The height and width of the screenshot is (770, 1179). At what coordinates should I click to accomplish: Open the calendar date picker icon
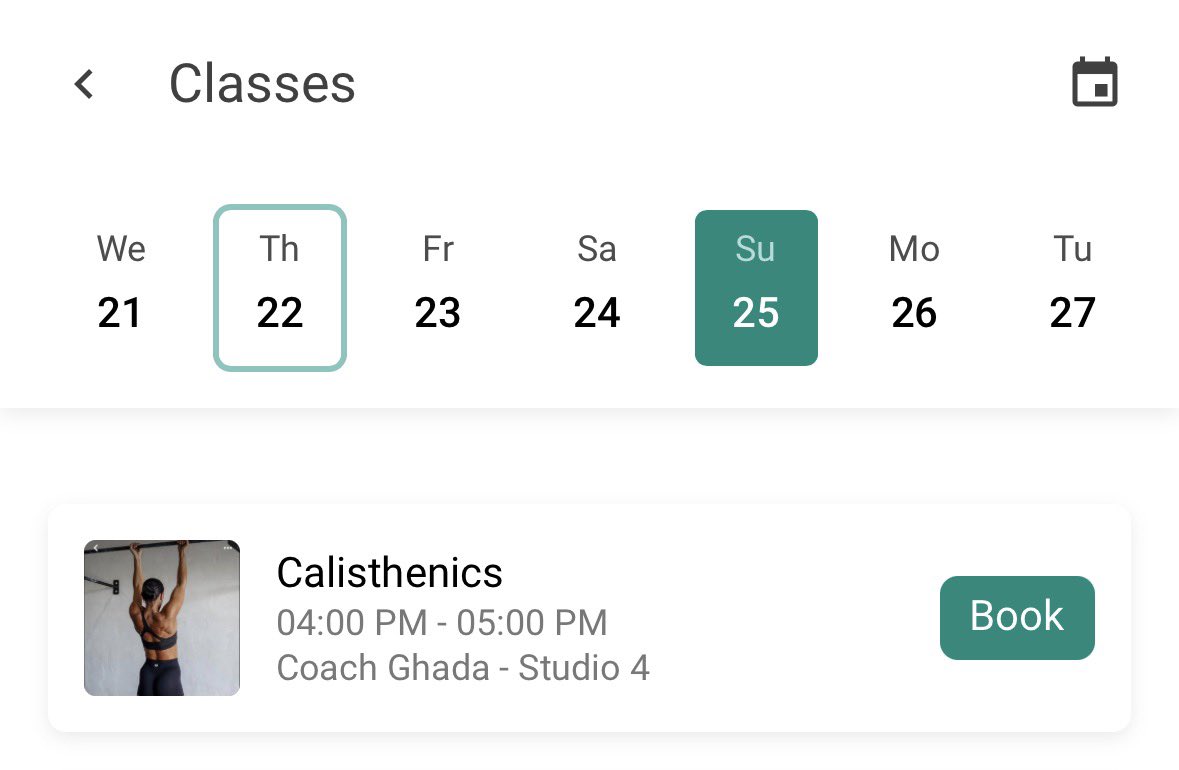pos(1094,81)
